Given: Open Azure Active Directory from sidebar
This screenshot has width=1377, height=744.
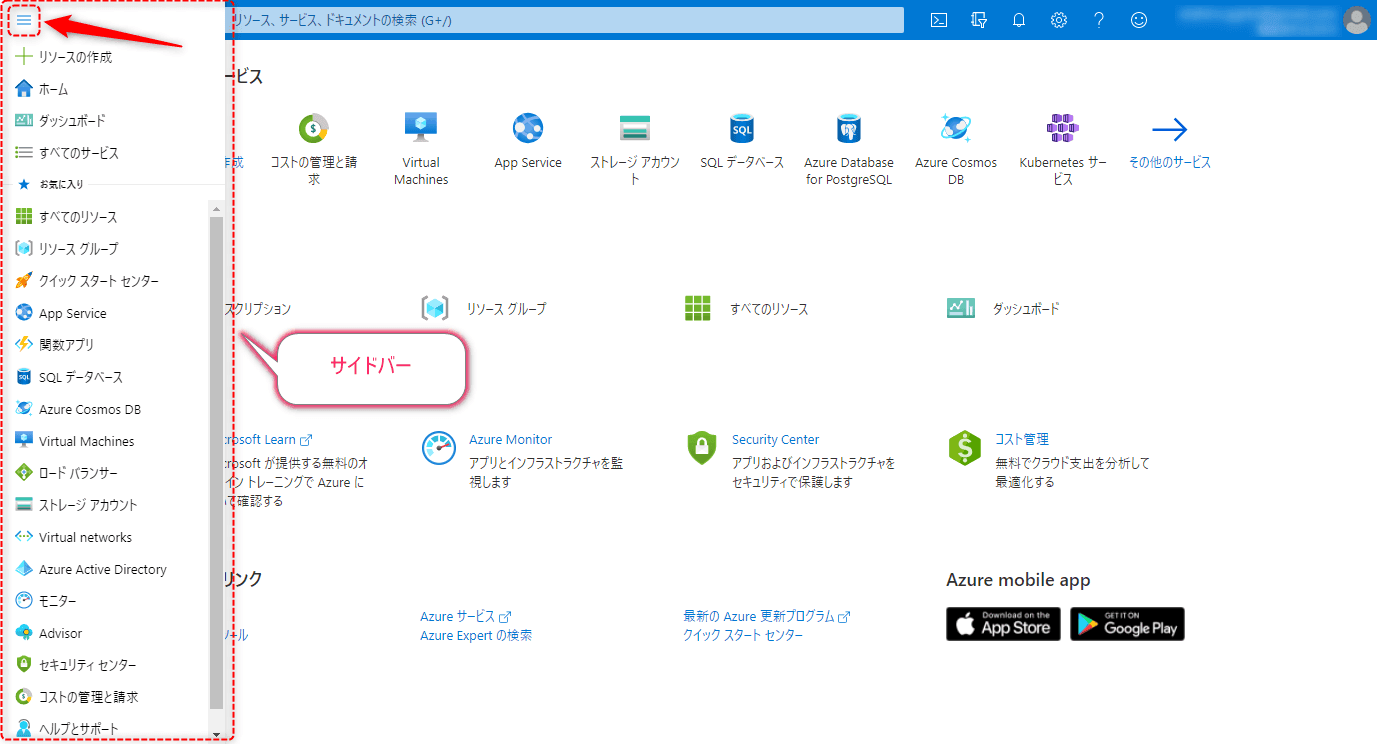Looking at the screenshot, I should pyautogui.click(x=102, y=569).
